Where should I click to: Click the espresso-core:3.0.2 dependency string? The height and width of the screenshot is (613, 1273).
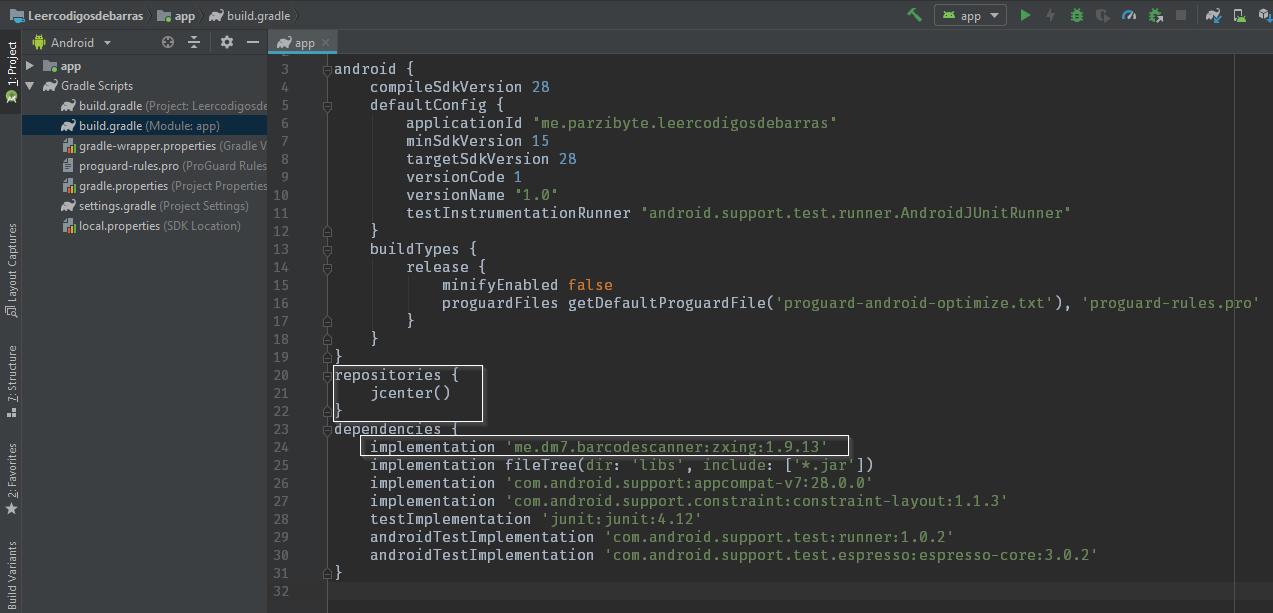pyautogui.click(x=850, y=555)
